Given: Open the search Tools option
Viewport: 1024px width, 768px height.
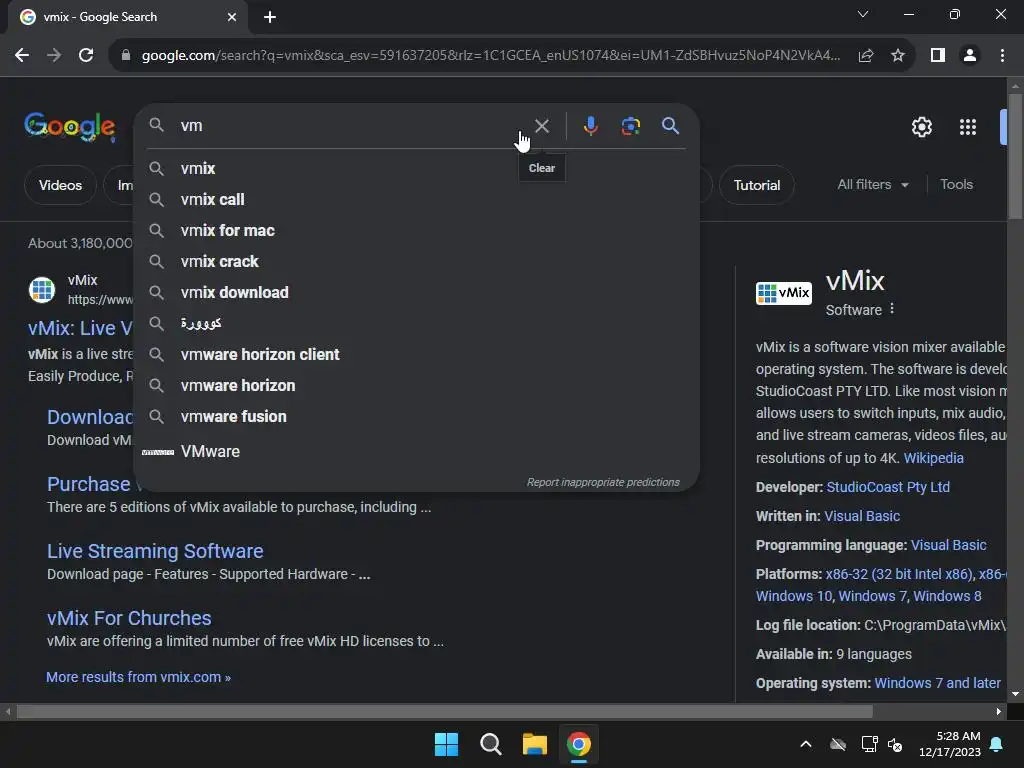Looking at the screenshot, I should click(956, 184).
